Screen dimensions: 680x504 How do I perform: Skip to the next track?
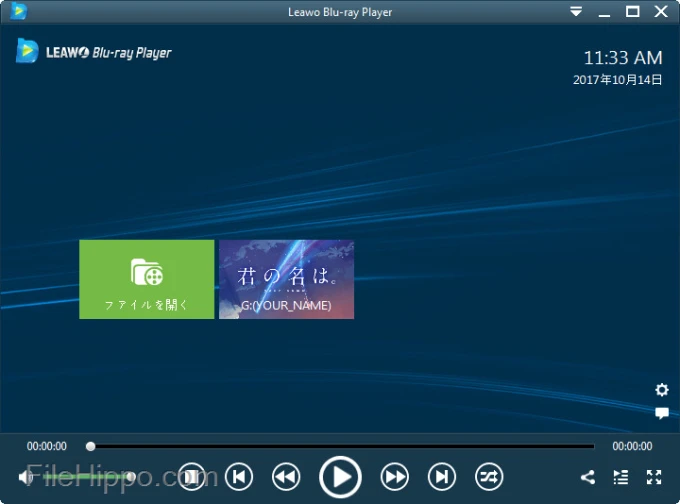(441, 477)
